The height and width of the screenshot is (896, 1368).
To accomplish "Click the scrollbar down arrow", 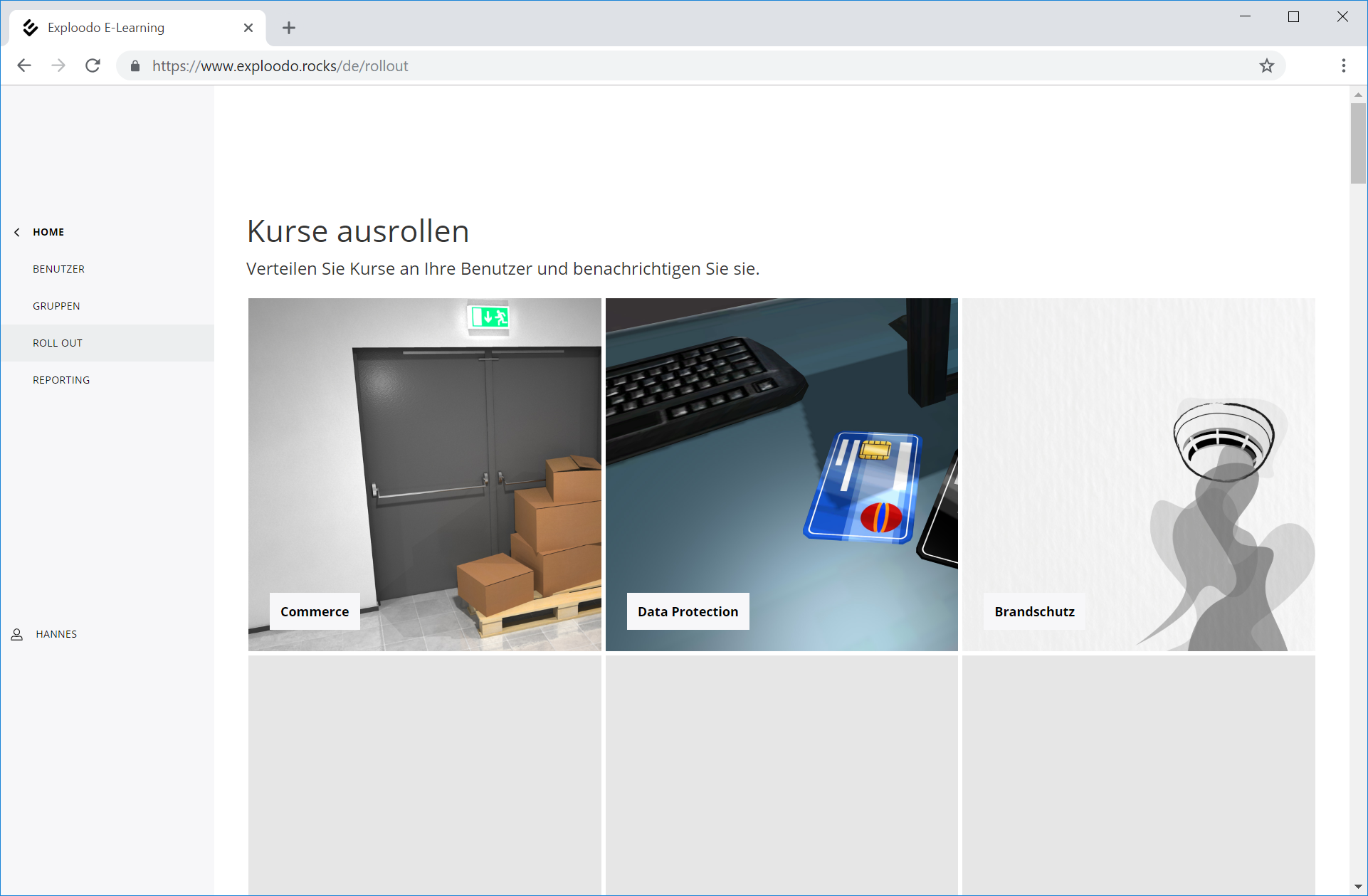I will (x=1358, y=887).
